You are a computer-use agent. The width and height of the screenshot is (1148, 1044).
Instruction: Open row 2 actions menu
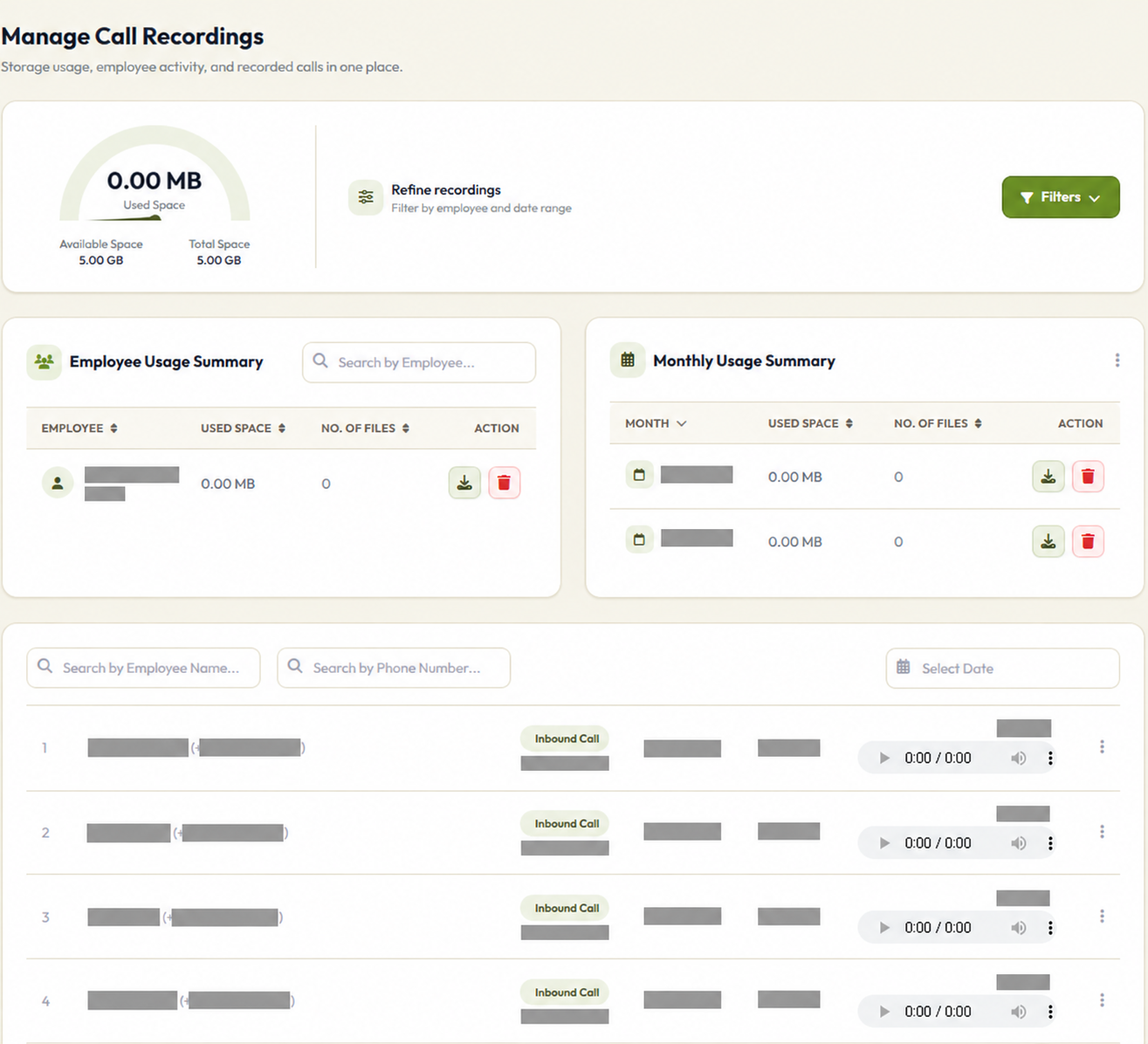[x=1102, y=832]
